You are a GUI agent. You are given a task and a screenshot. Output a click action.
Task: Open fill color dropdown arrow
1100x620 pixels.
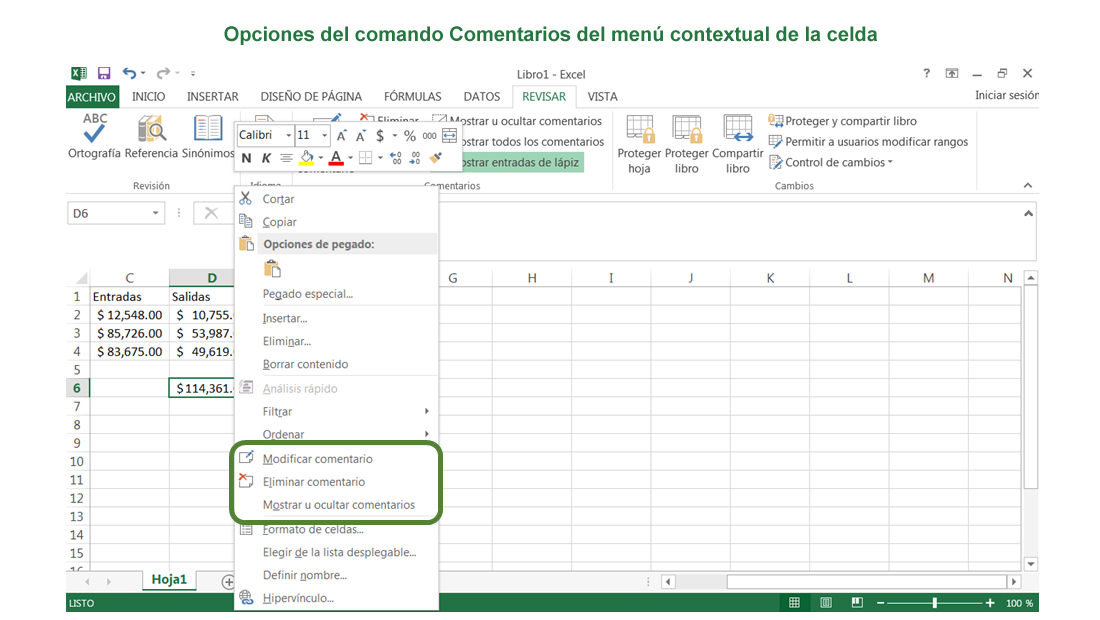point(321,158)
